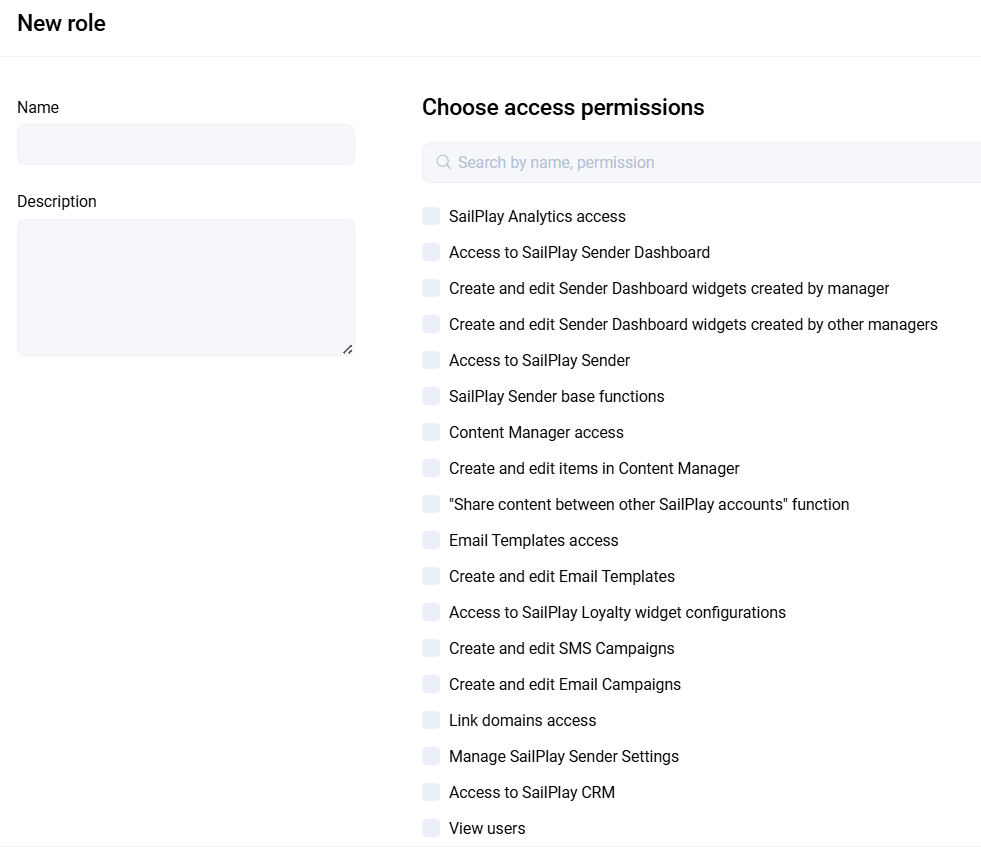Viewport: 981px width, 861px height.
Task: Click the Name input field
Action: (186, 144)
